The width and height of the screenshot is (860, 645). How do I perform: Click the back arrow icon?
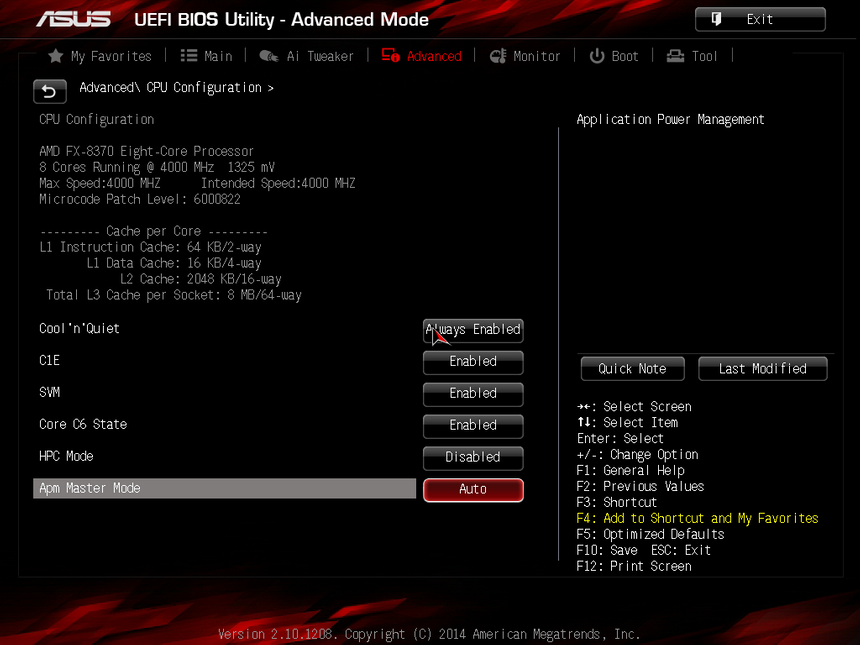pyautogui.click(x=50, y=91)
